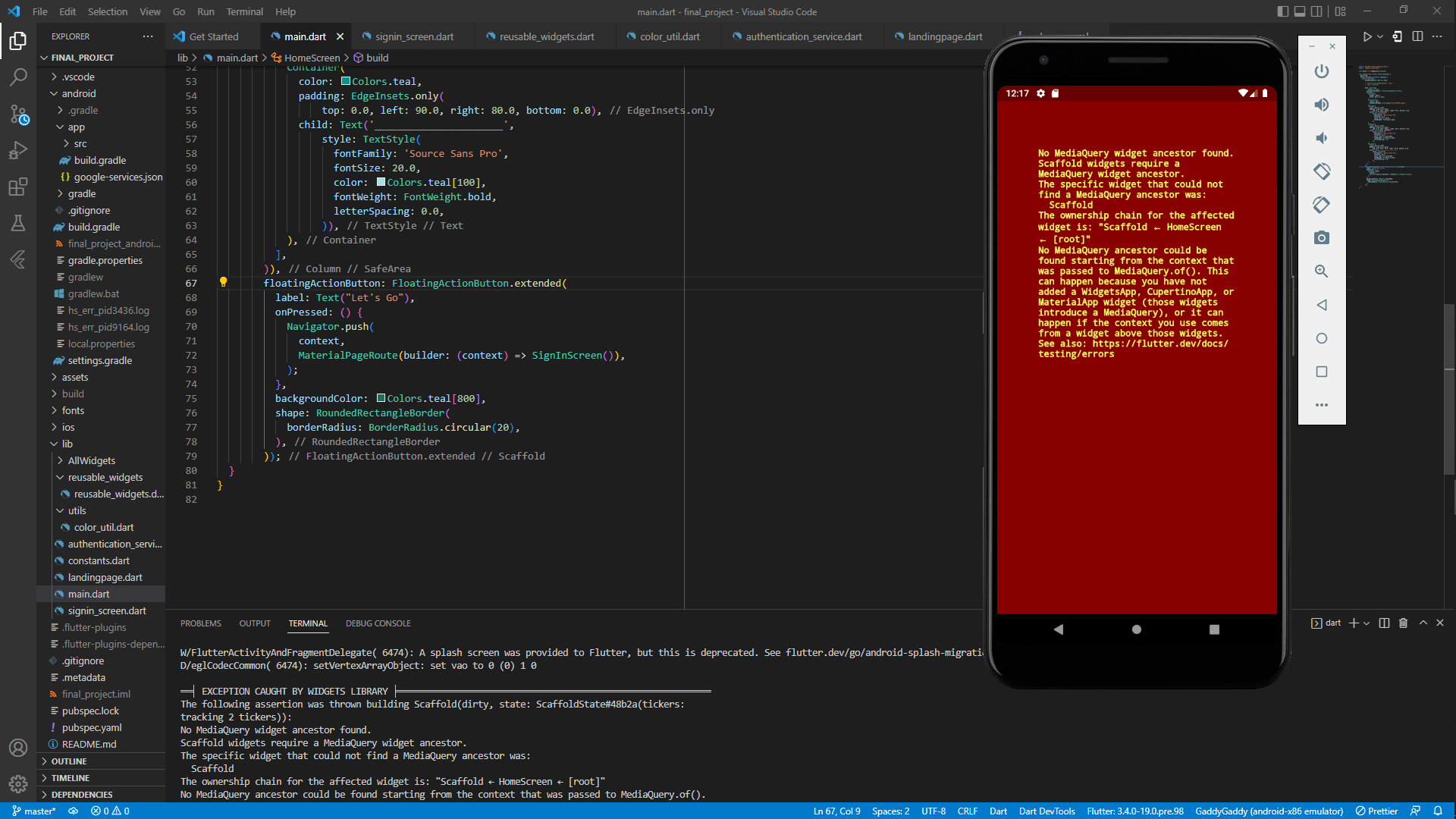Open the Testing panel
The image size is (1456, 819).
(18, 223)
